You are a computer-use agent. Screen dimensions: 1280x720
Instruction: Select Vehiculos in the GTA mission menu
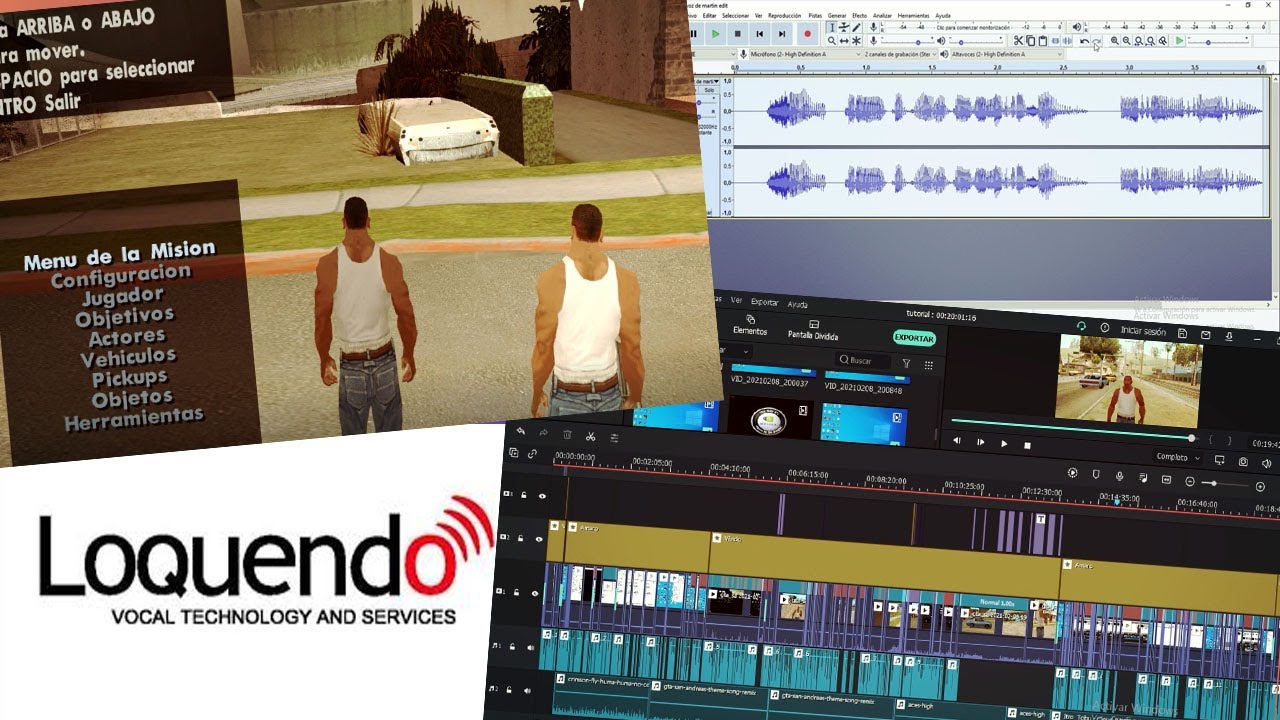128,357
